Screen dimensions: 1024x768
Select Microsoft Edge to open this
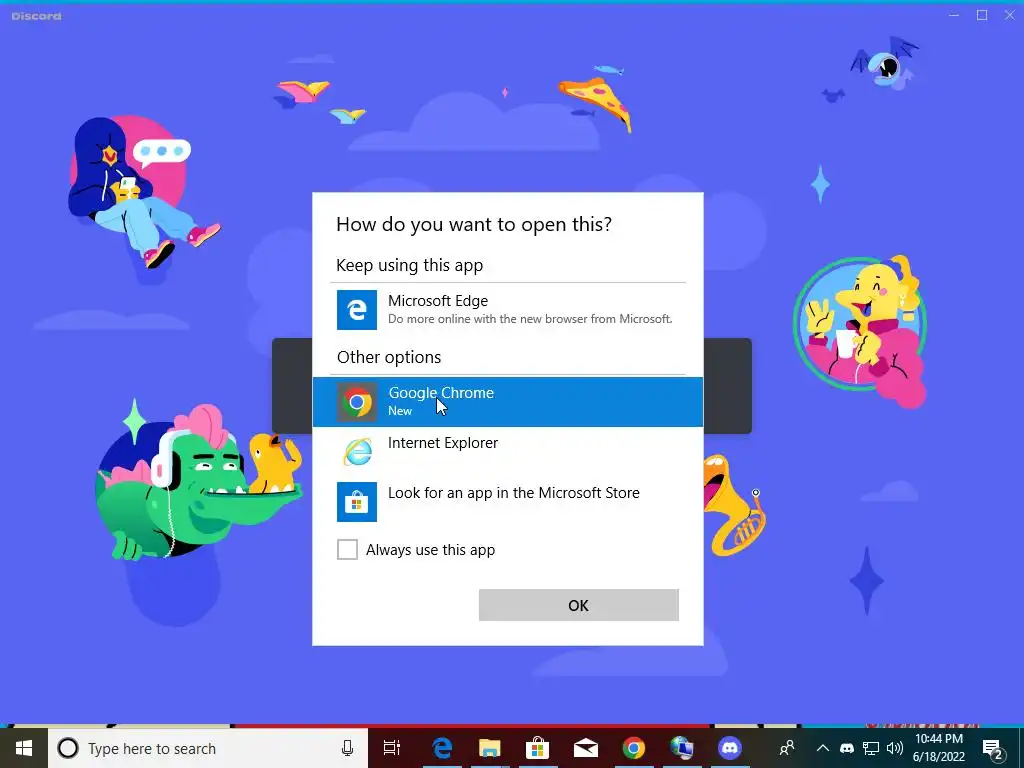tap(507, 310)
